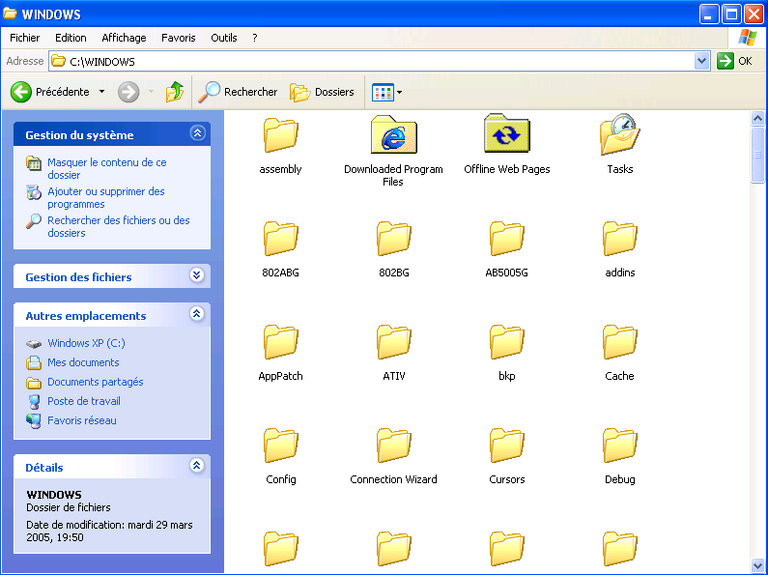Open the Outils menu

click(224, 38)
